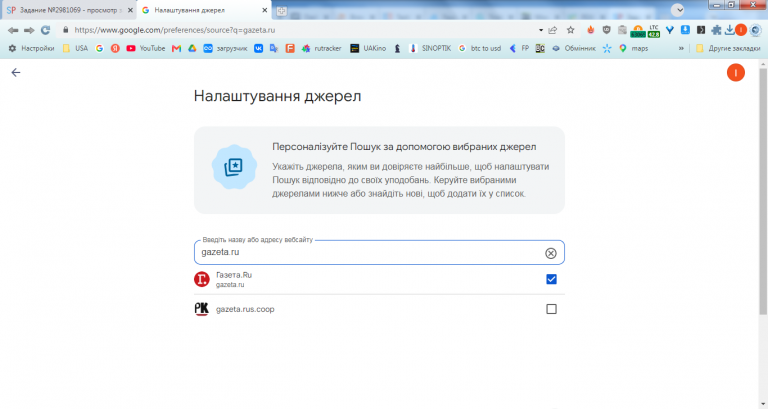Clear the source search field with X icon
Viewport: 768px width, 409px height.
551,253
